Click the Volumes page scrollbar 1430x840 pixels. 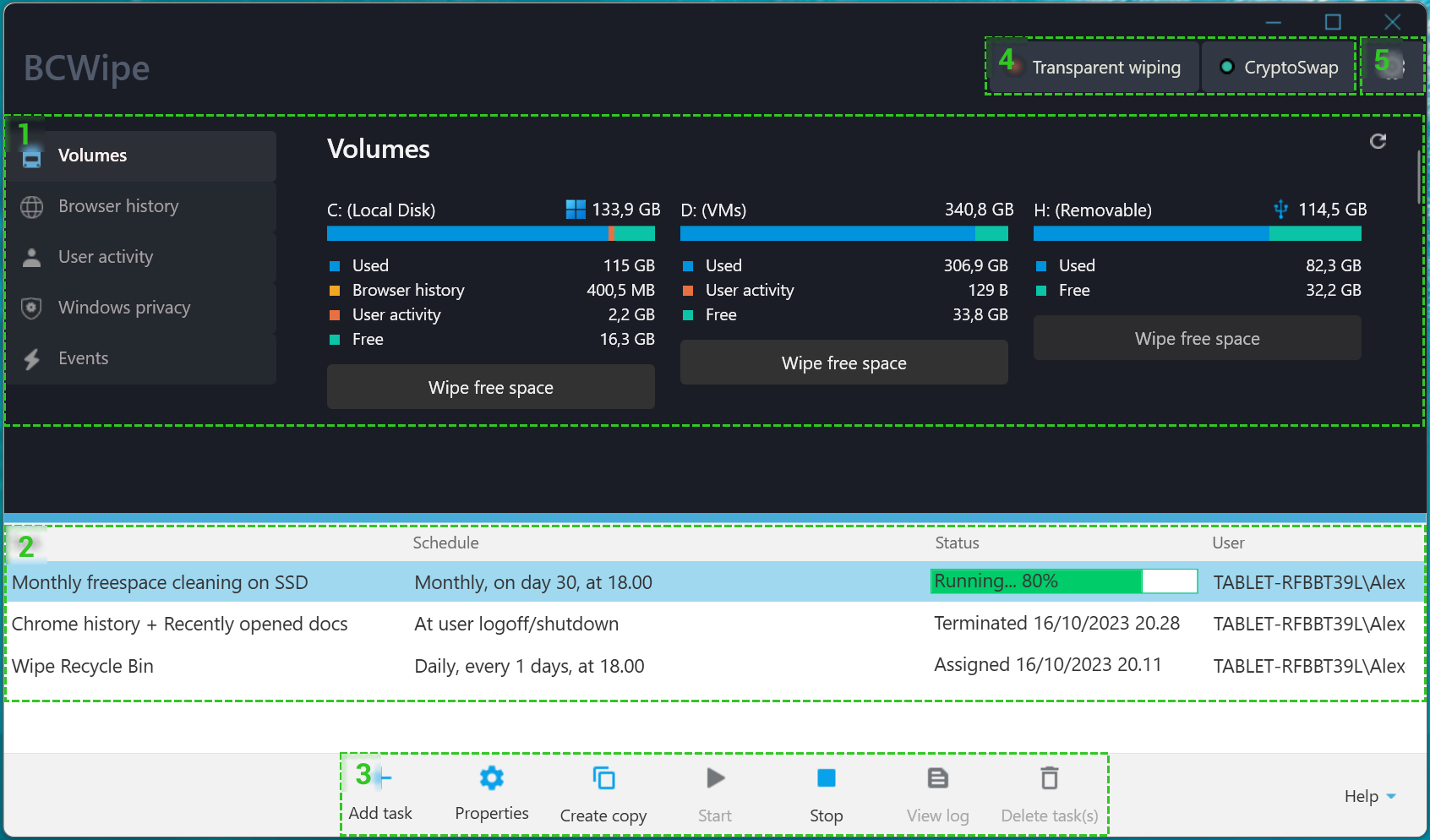[1419, 177]
